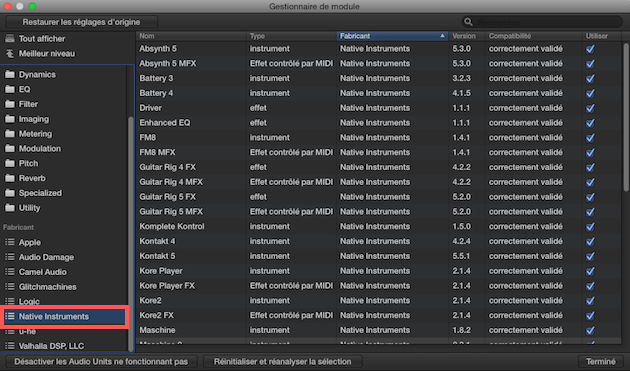Click version 1.5.0 of Komplete Kontrol
This screenshot has width=630, height=371.
[461, 226]
